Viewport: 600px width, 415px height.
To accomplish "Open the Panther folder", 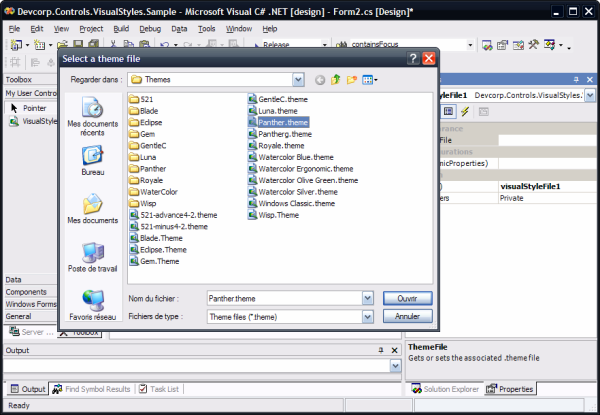I will tap(148, 169).
